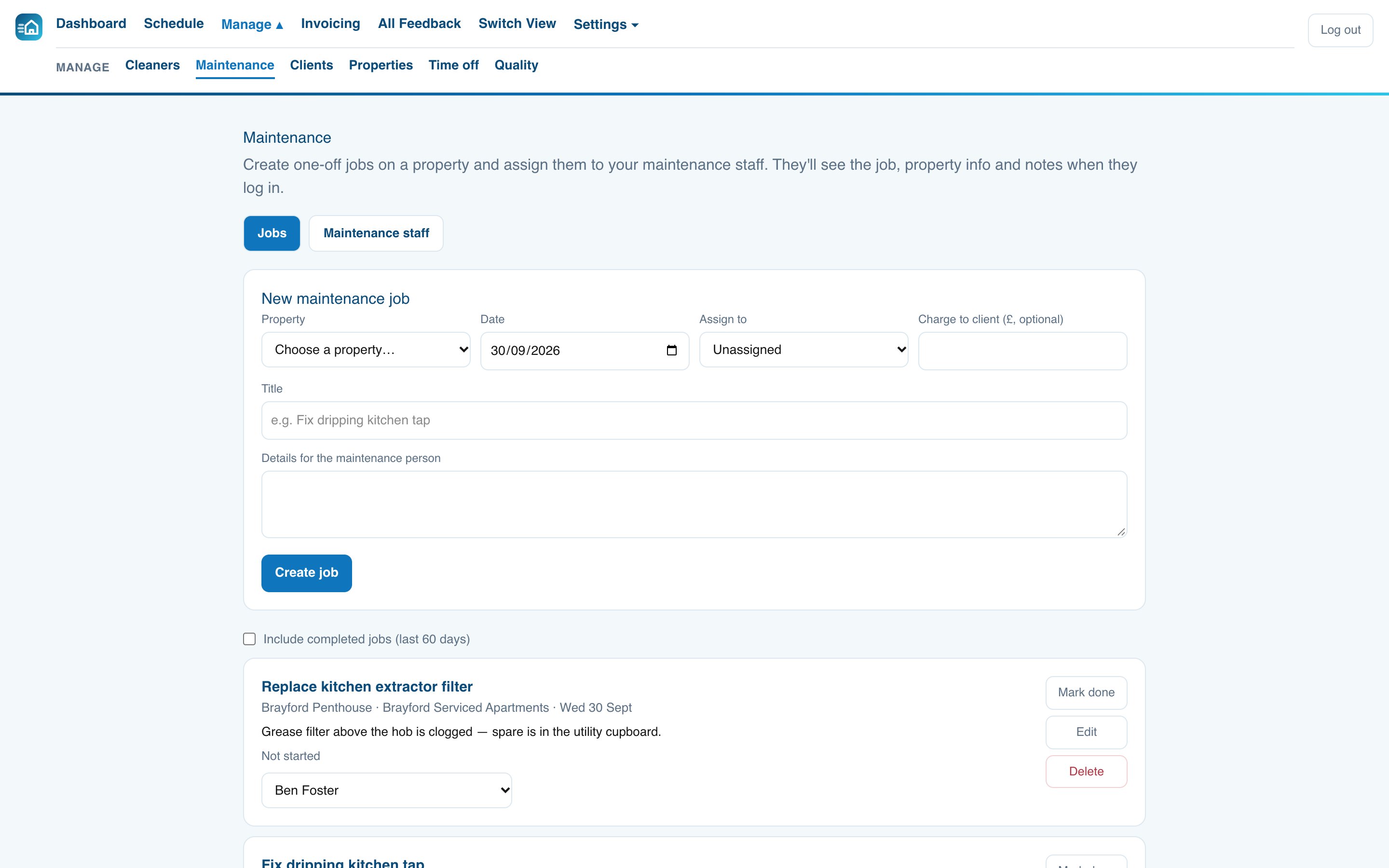Tick Include completed jobs checkbox
The height and width of the screenshot is (868, 1389).
(249, 639)
